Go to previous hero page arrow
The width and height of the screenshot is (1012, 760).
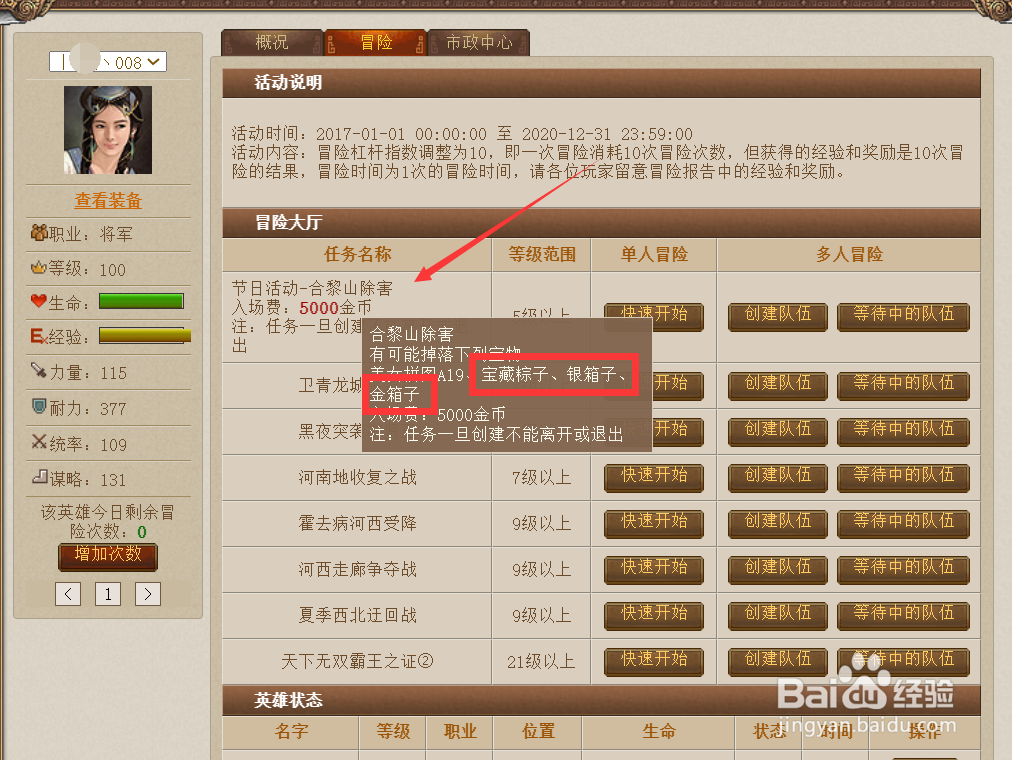click(x=68, y=594)
